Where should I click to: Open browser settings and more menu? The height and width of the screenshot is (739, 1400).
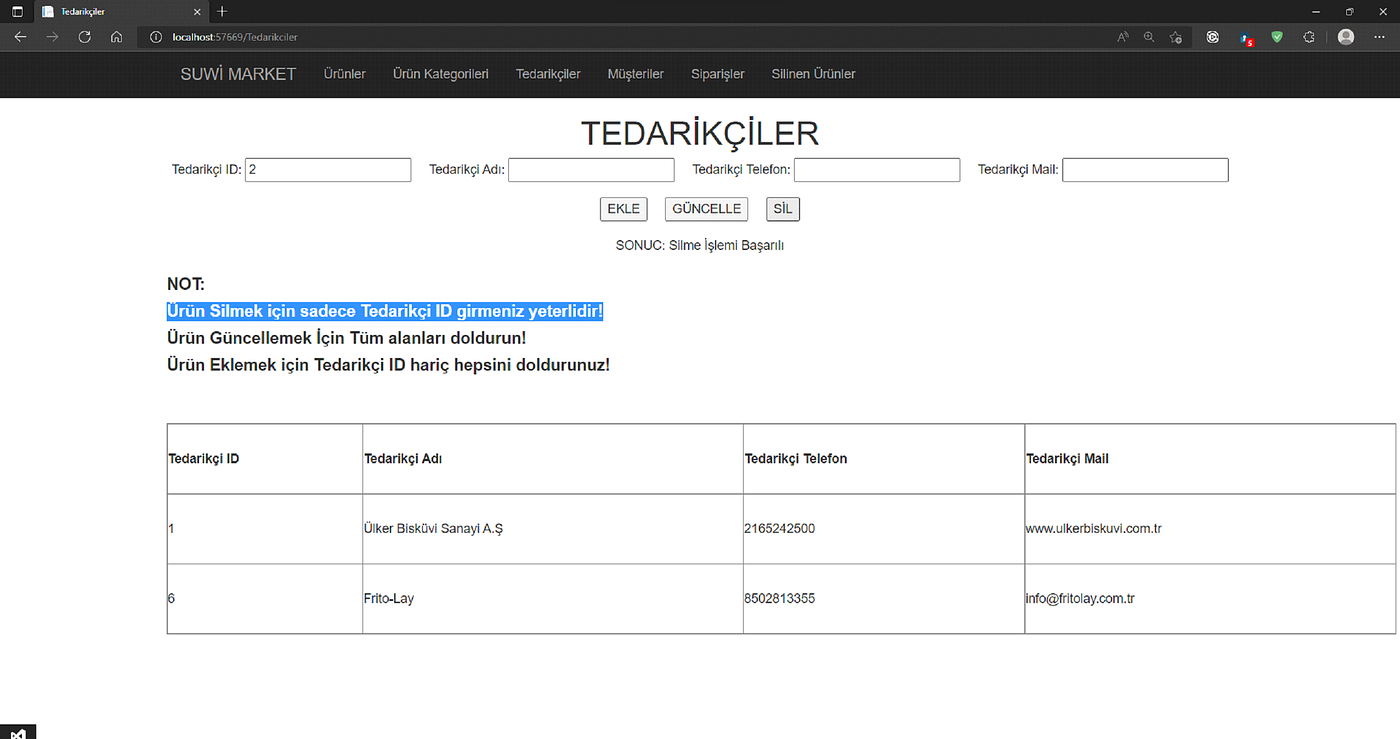pyautogui.click(x=1380, y=37)
